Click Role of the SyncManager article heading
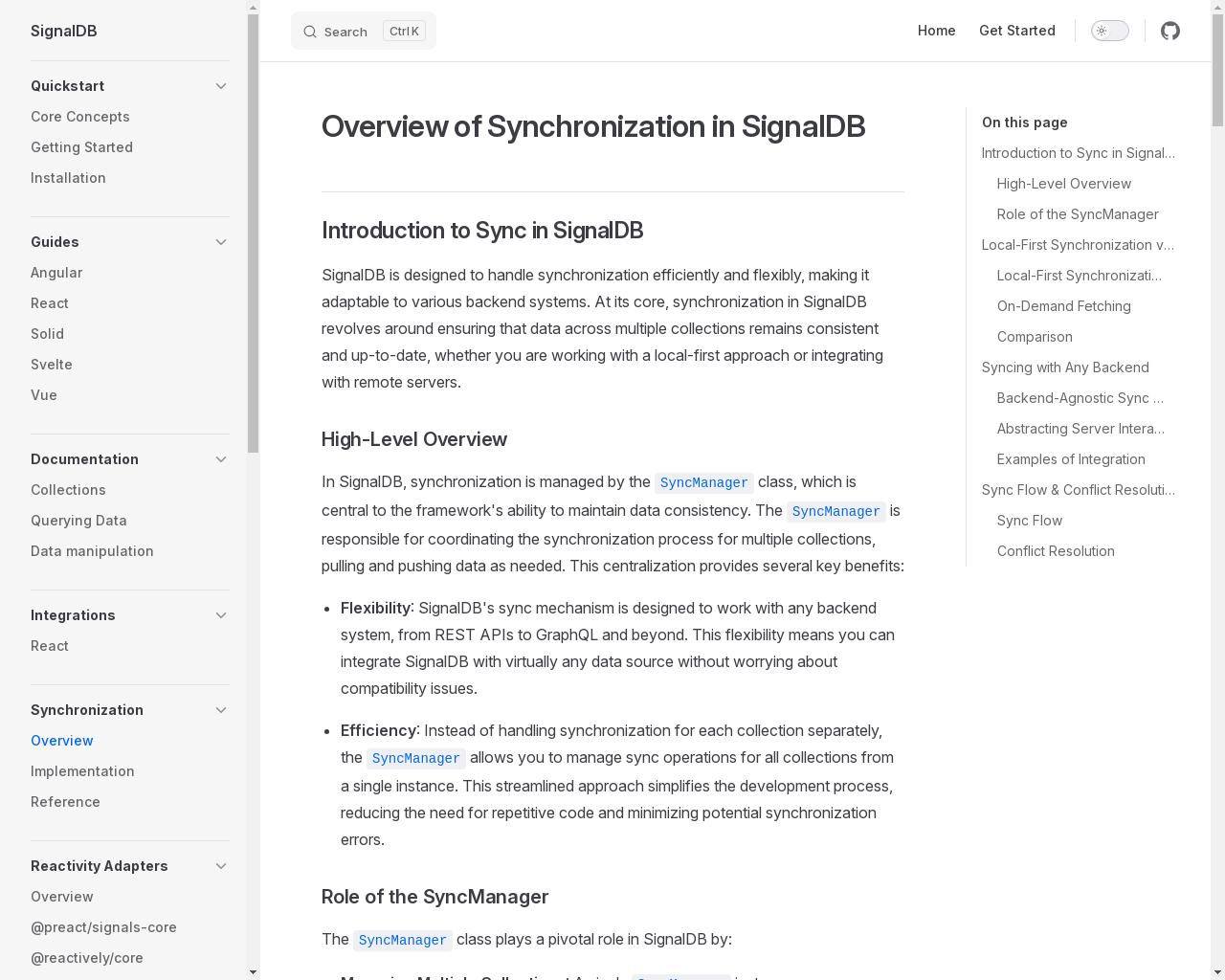1225x980 pixels. [x=434, y=897]
